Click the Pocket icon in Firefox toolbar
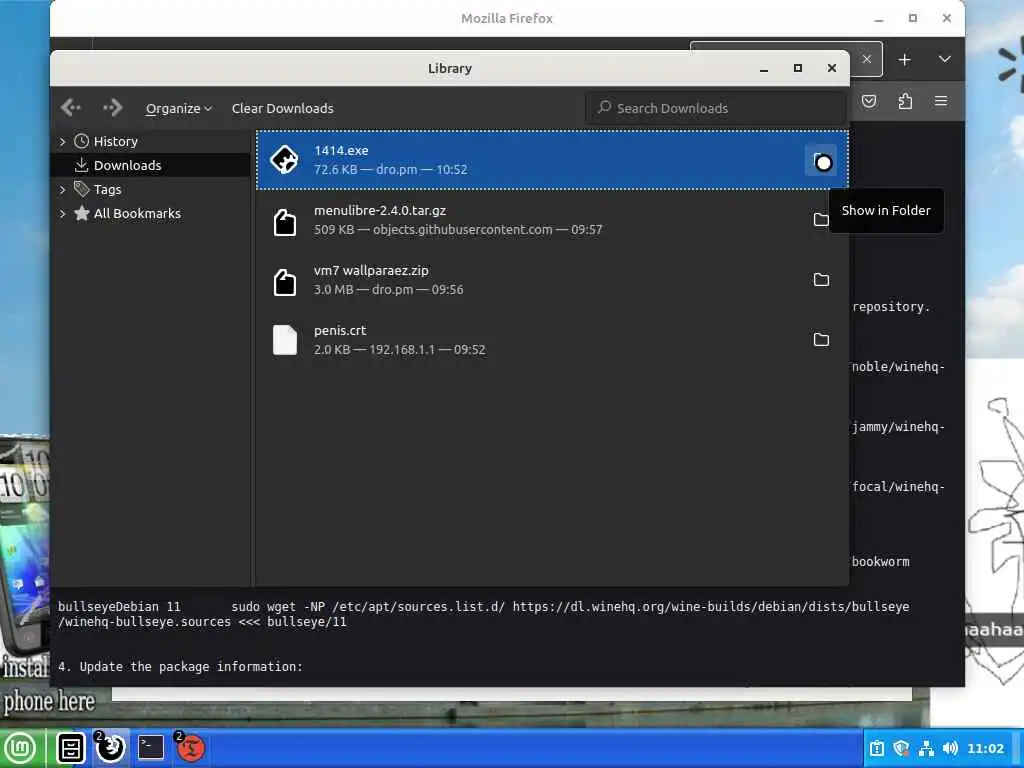Viewport: 1024px width, 768px height. tap(869, 101)
